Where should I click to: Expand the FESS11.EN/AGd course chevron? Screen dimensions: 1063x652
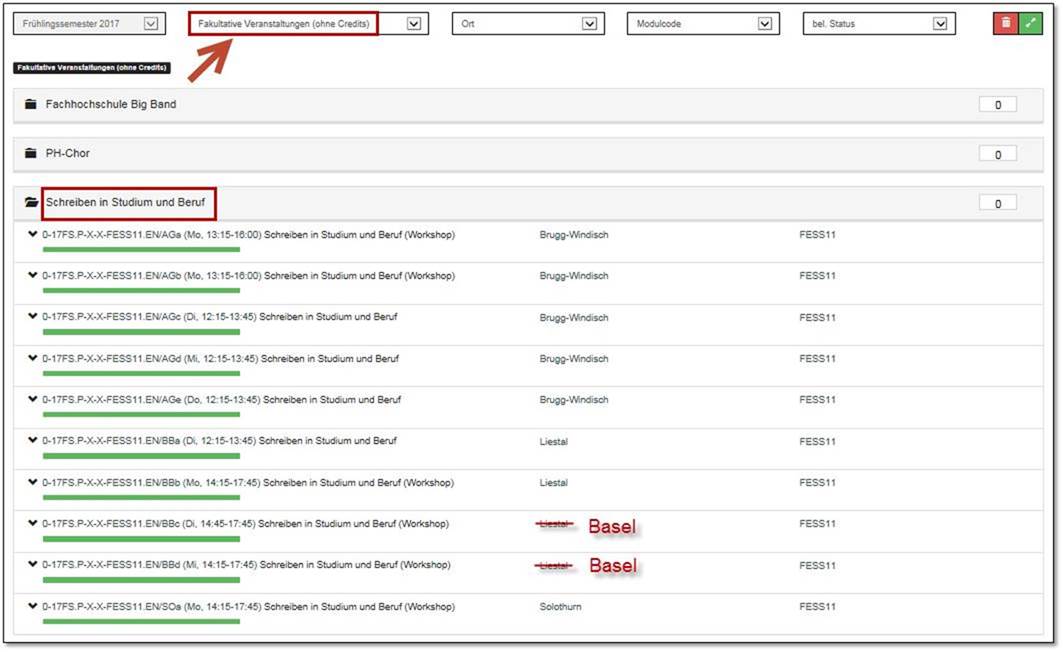[x=33, y=358]
